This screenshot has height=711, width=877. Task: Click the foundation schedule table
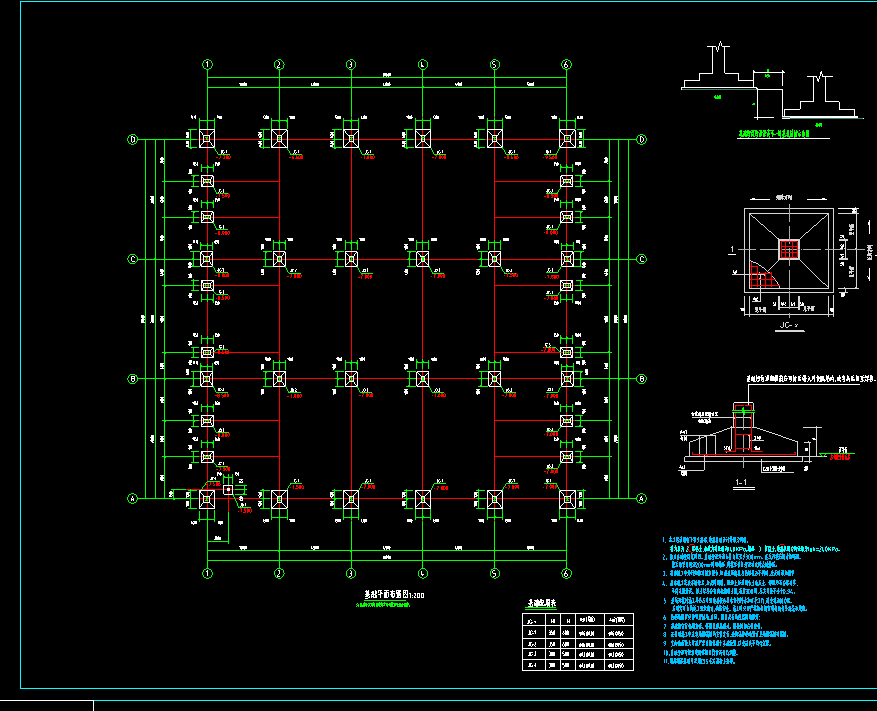(578, 643)
